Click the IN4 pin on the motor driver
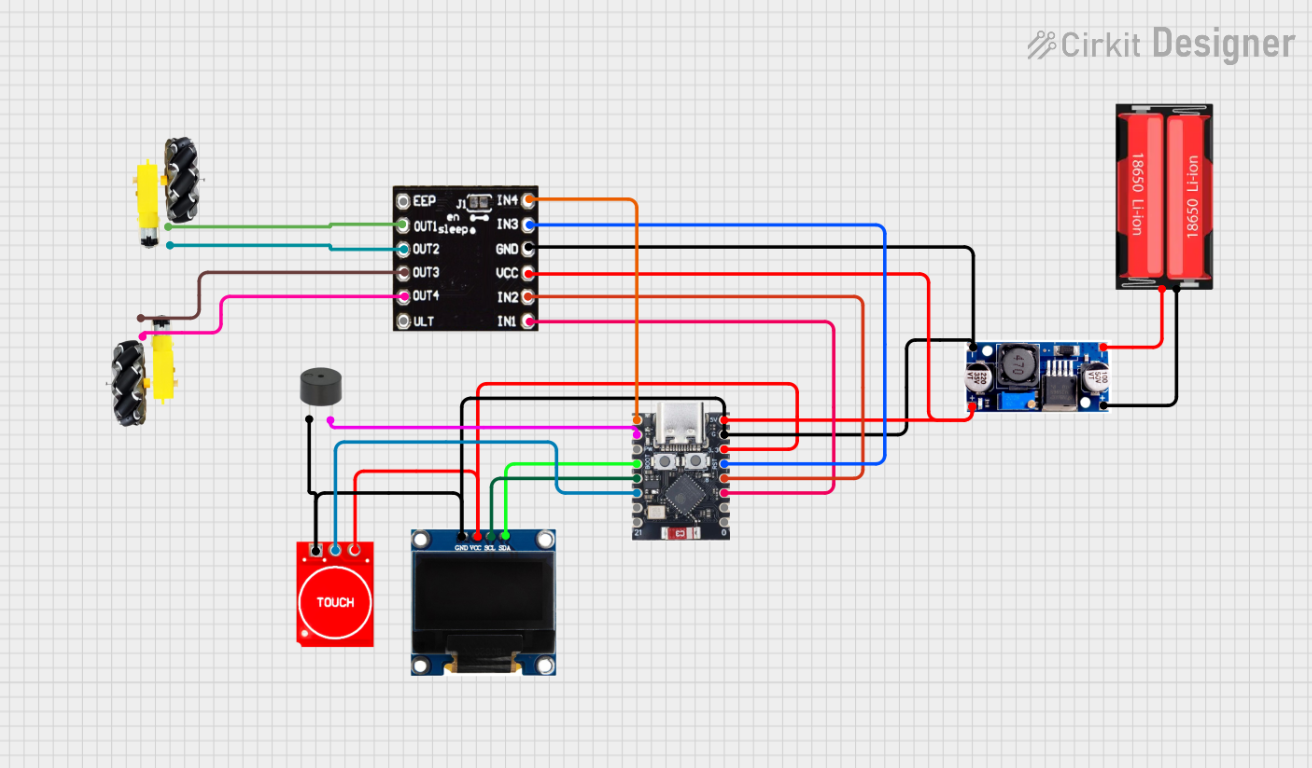The width and height of the screenshot is (1312, 768). [x=529, y=201]
